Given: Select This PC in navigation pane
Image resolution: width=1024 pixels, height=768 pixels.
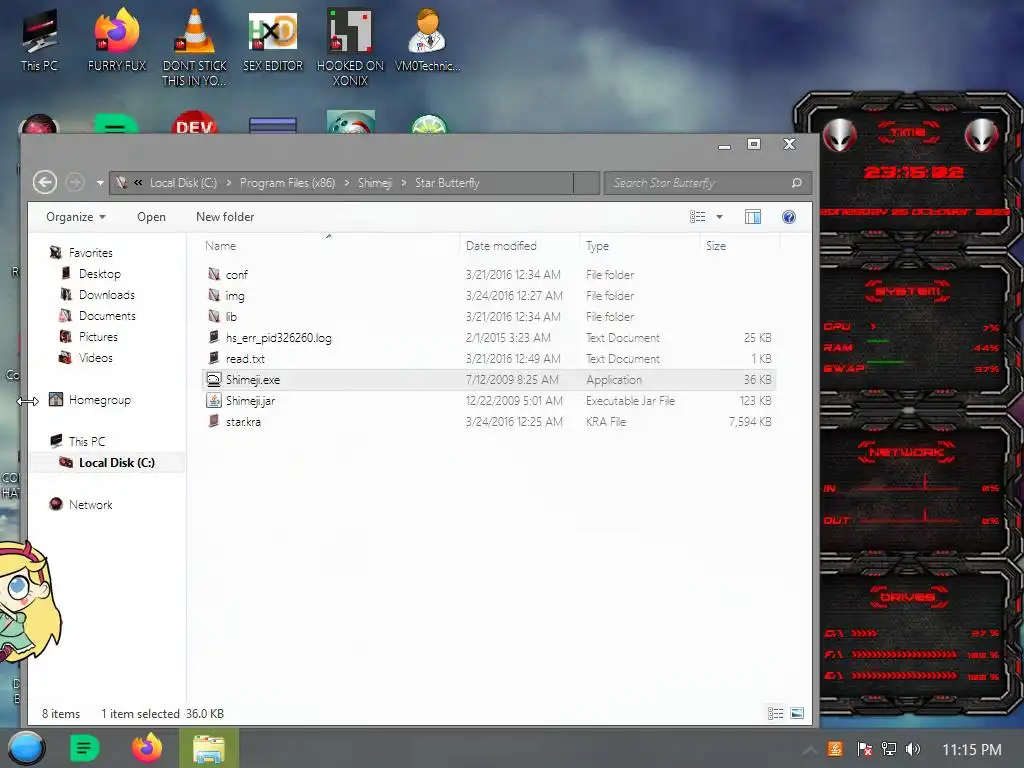Looking at the screenshot, I should (86, 441).
